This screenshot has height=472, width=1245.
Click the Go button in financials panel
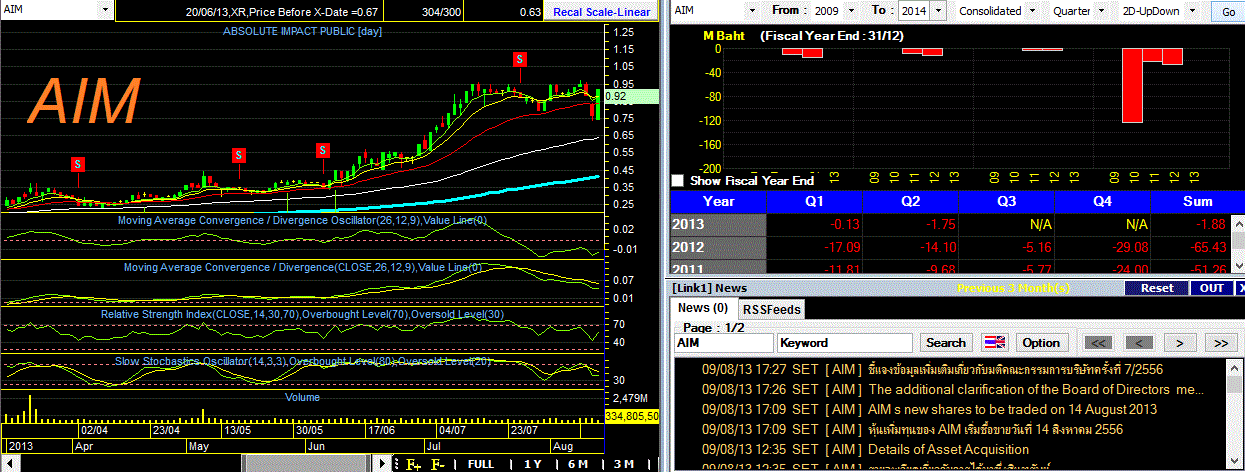[x=1228, y=12]
